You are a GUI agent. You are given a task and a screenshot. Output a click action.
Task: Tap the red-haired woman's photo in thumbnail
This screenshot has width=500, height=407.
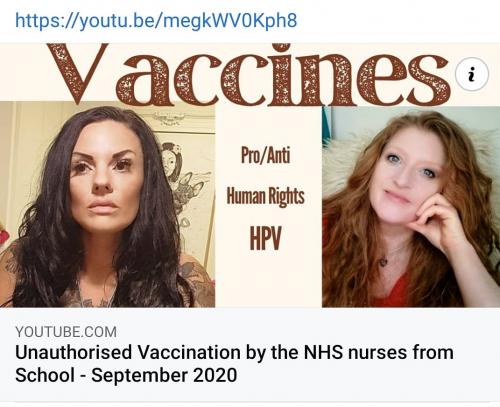411,207
